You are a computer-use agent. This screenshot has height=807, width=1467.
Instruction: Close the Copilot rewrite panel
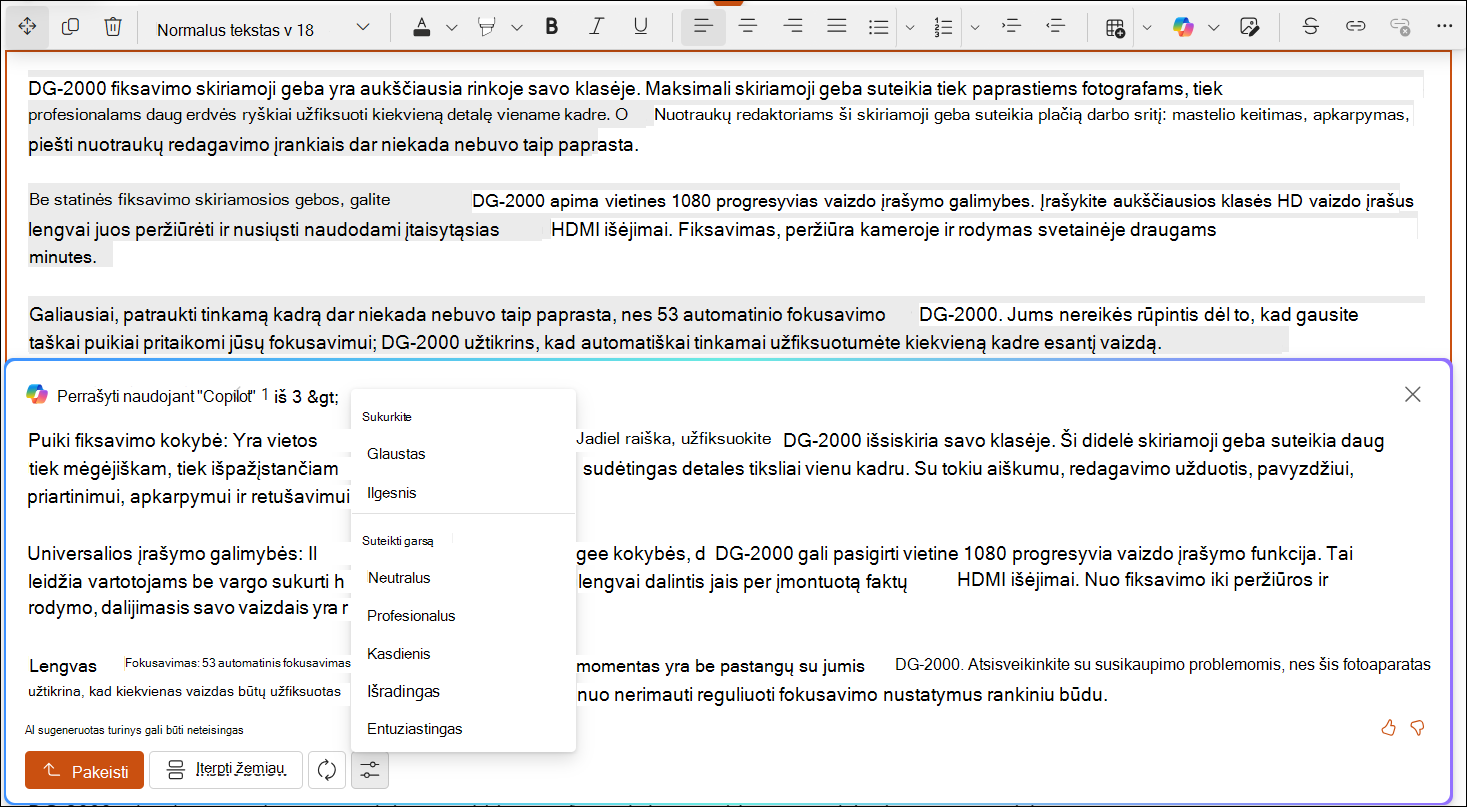(x=1413, y=394)
